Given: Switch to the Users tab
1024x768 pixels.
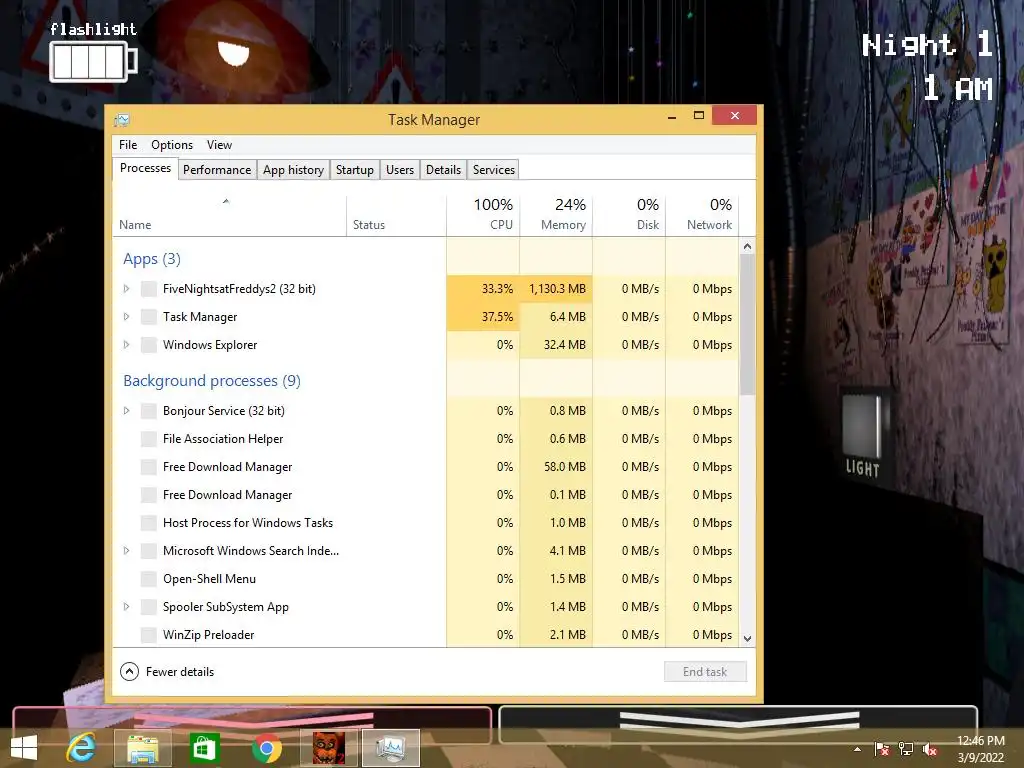Looking at the screenshot, I should tap(400, 170).
